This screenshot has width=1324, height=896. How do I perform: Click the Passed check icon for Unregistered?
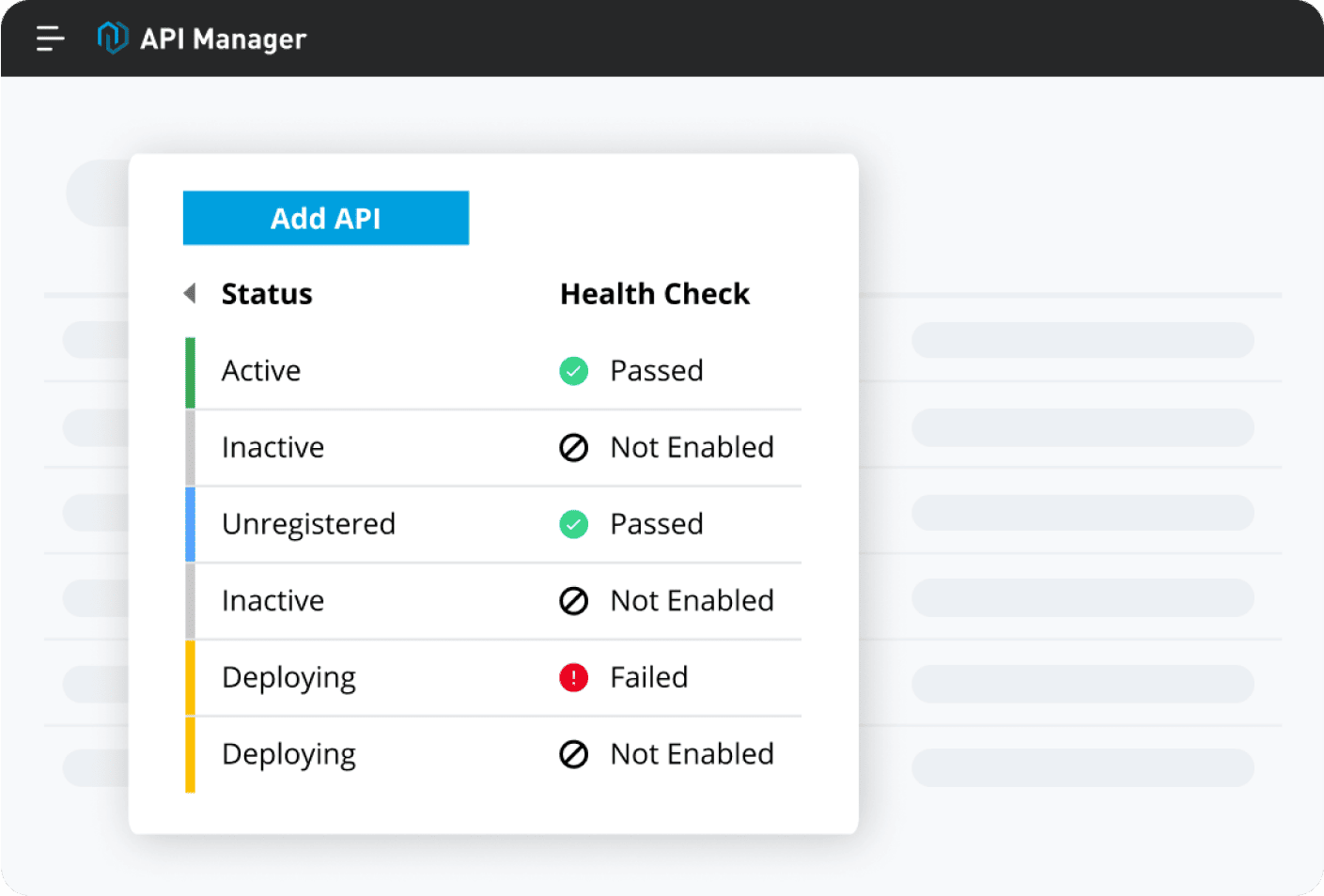[573, 524]
